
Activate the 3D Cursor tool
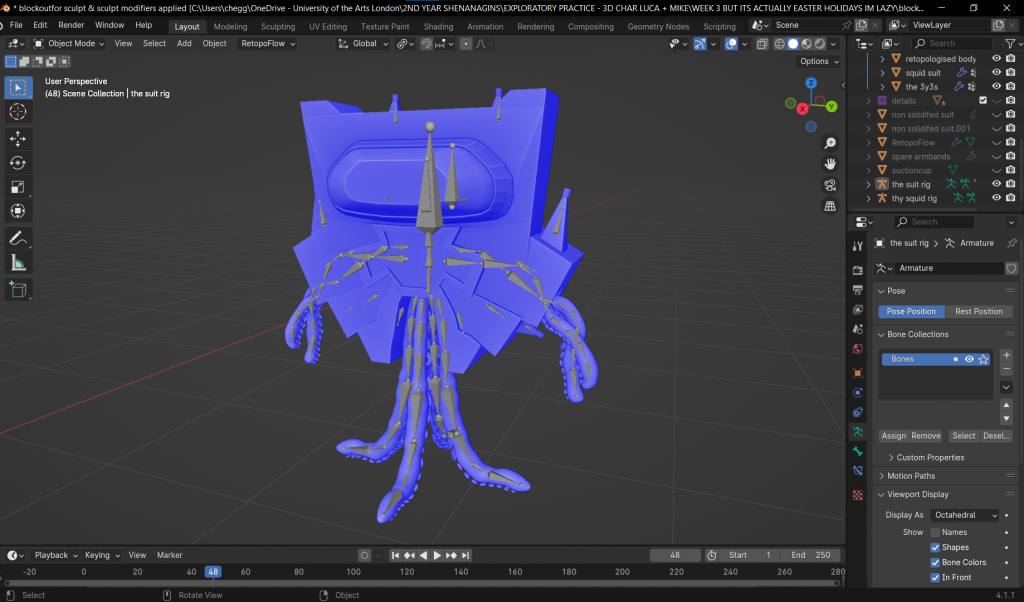18,112
